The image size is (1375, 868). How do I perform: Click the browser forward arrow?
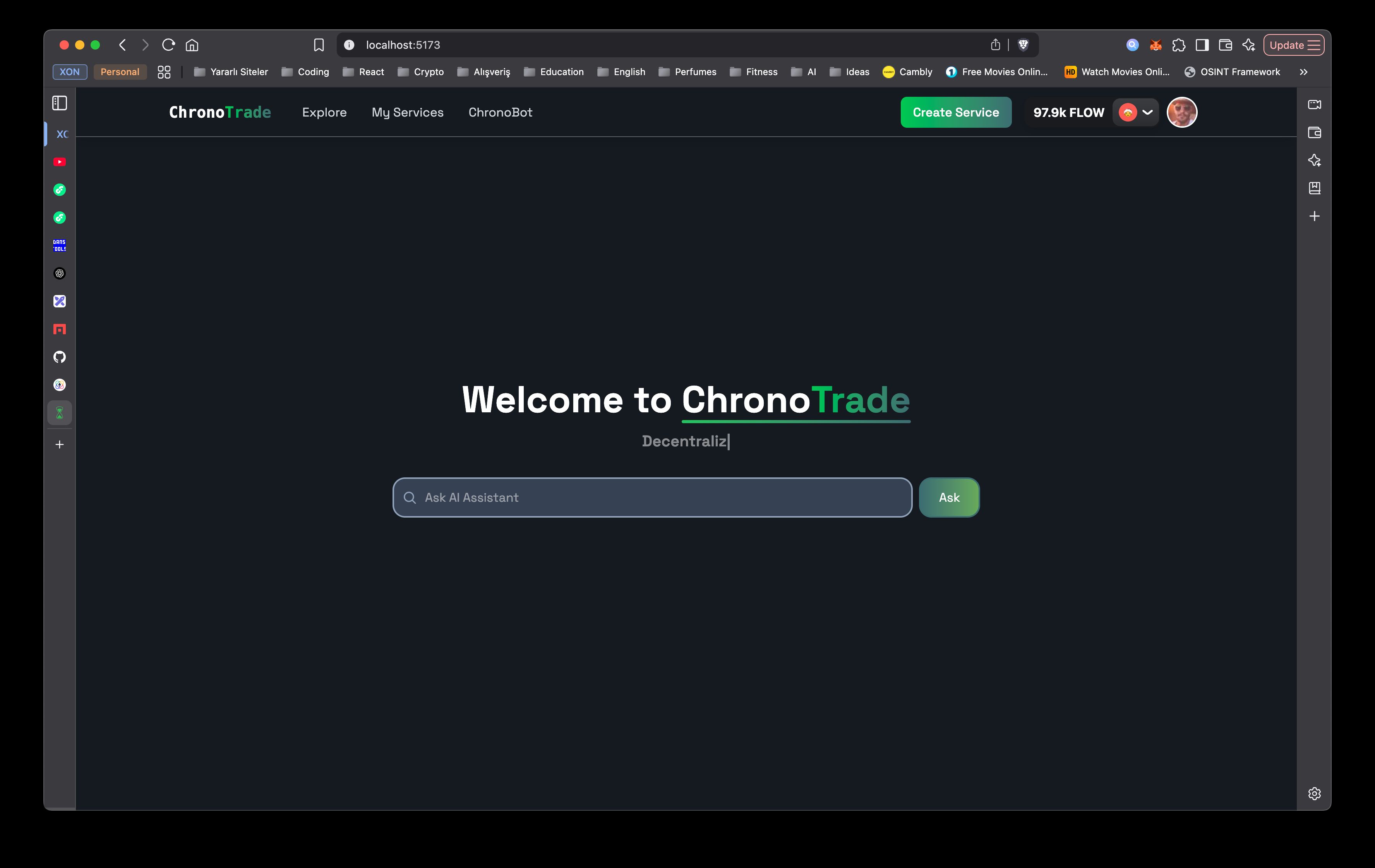[145, 45]
